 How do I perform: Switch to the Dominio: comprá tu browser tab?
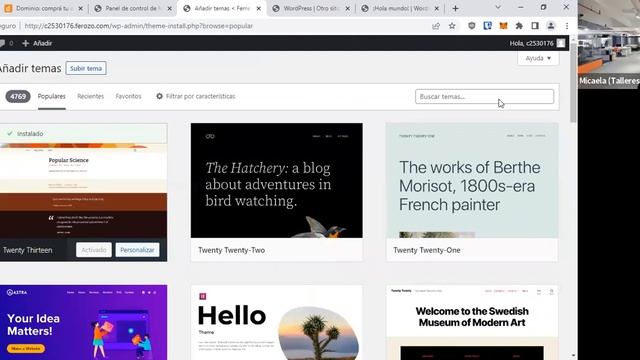click(x=43, y=8)
